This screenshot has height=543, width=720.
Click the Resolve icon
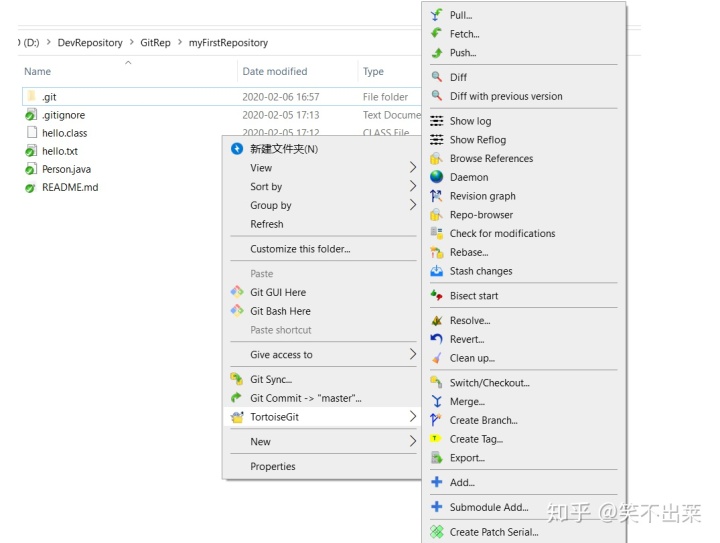coord(436,320)
